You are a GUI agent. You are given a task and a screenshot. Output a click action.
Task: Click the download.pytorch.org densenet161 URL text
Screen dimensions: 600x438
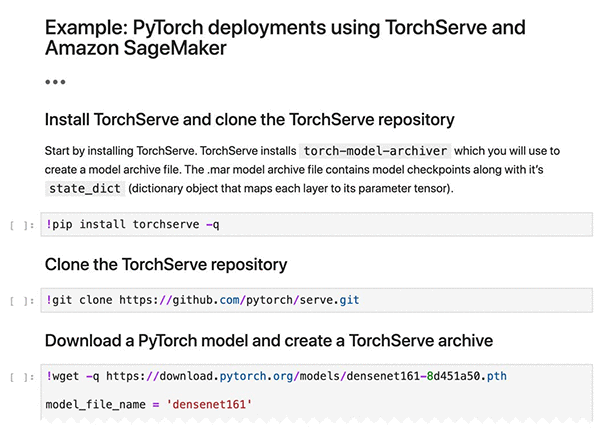click(x=306, y=376)
